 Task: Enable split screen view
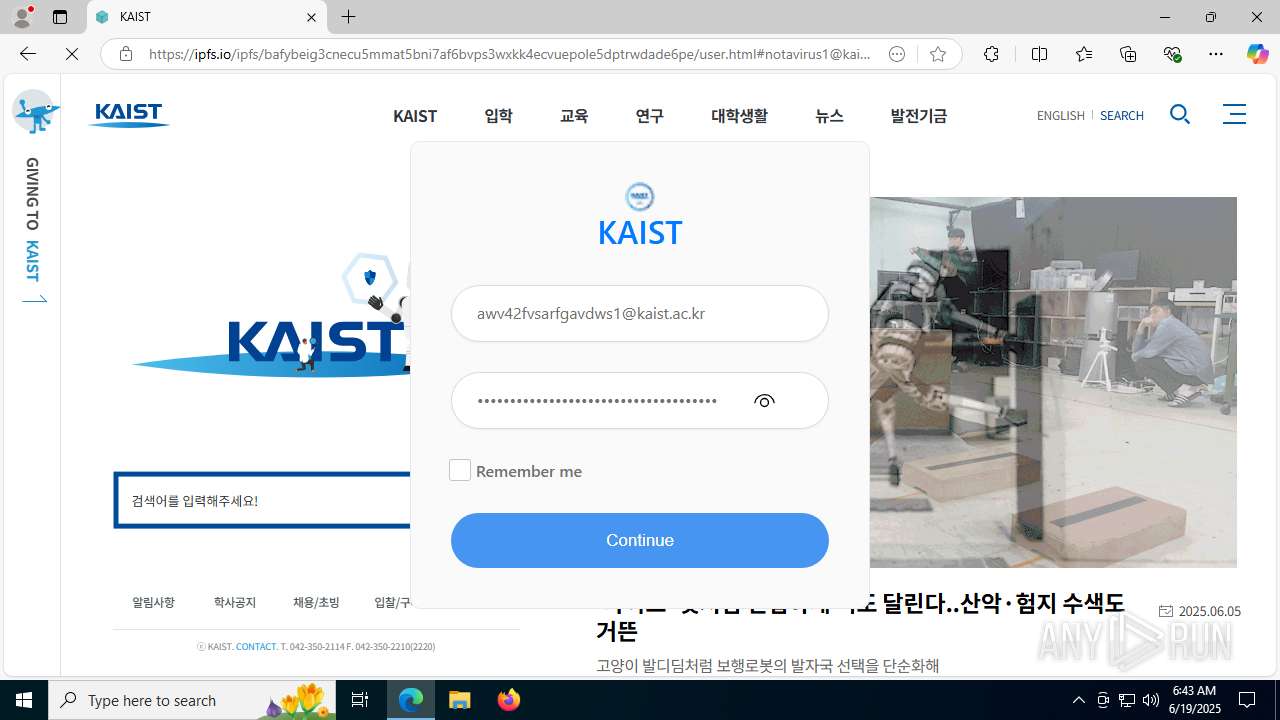pos(1039,54)
